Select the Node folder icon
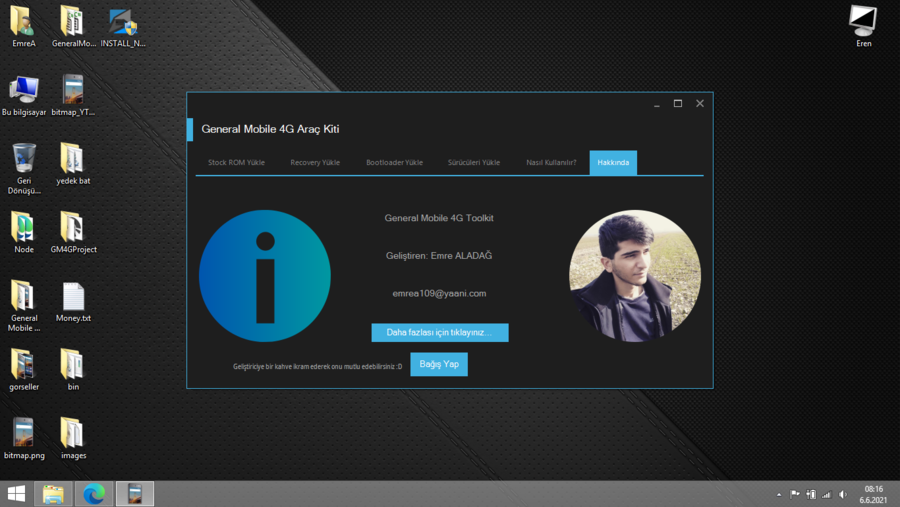This screenshot has height=507, width=900. click(24, 233)
